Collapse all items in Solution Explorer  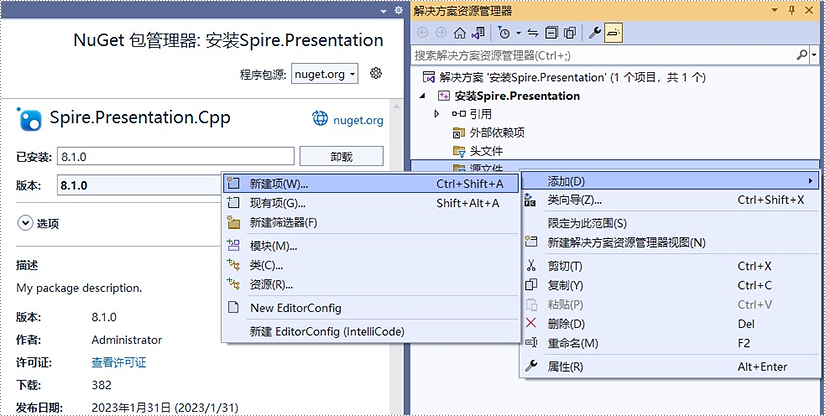click(551, 33)
